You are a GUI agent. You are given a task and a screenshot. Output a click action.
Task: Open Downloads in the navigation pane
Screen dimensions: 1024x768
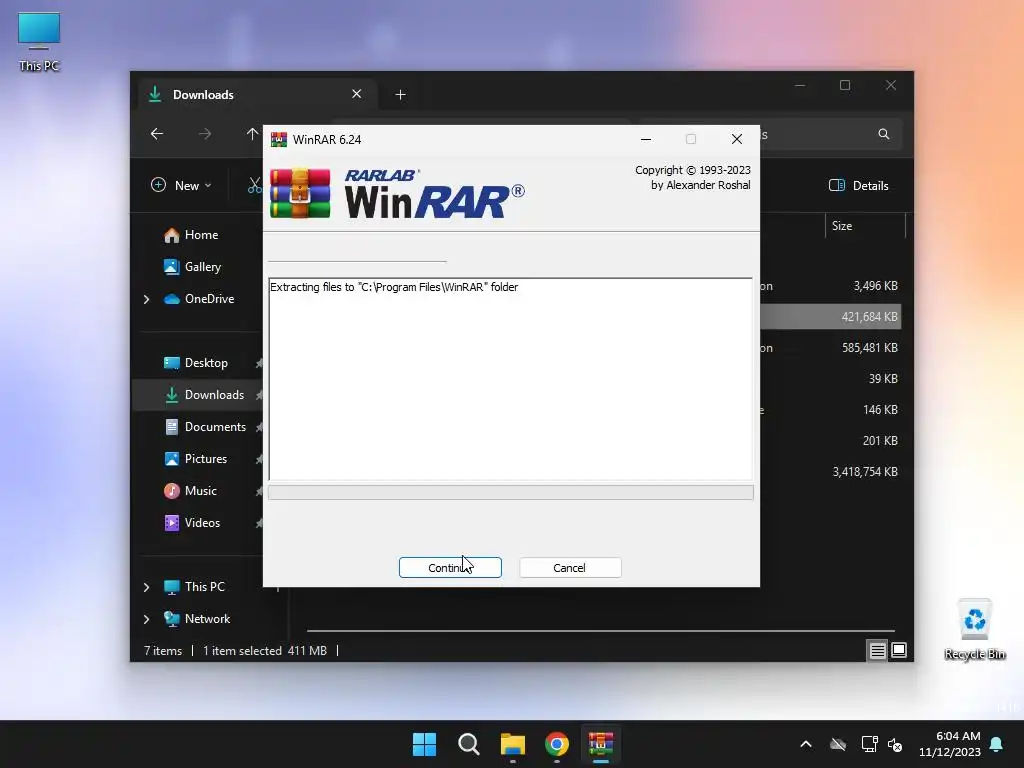point(203,395)
